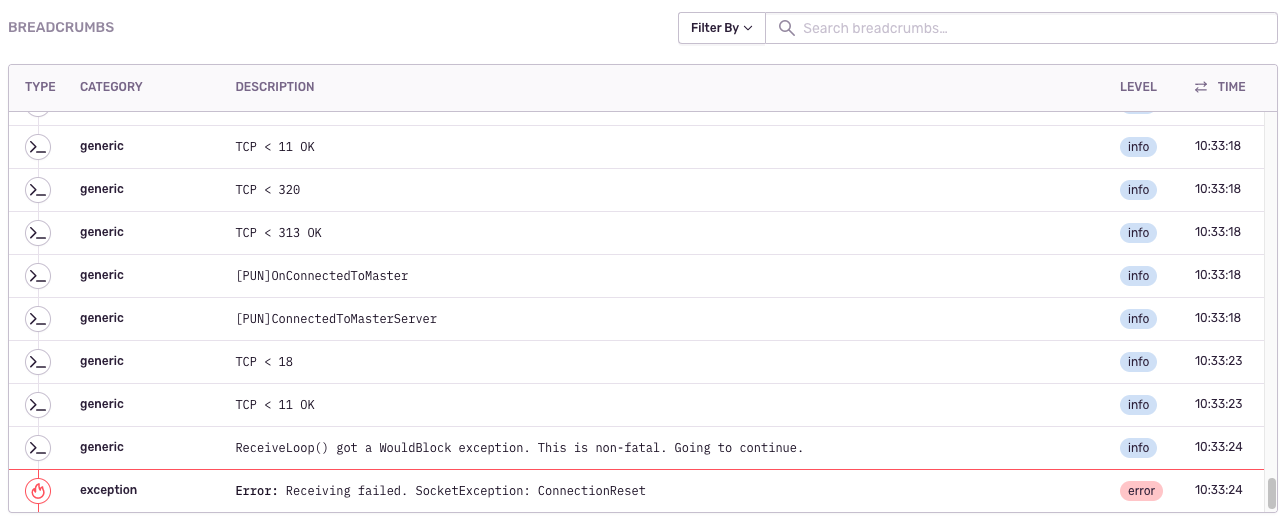Click time 10:33:23 in 'TCP < 18' row
1286x519 pixels.
pyautogui.click(x=1218, y=362)
